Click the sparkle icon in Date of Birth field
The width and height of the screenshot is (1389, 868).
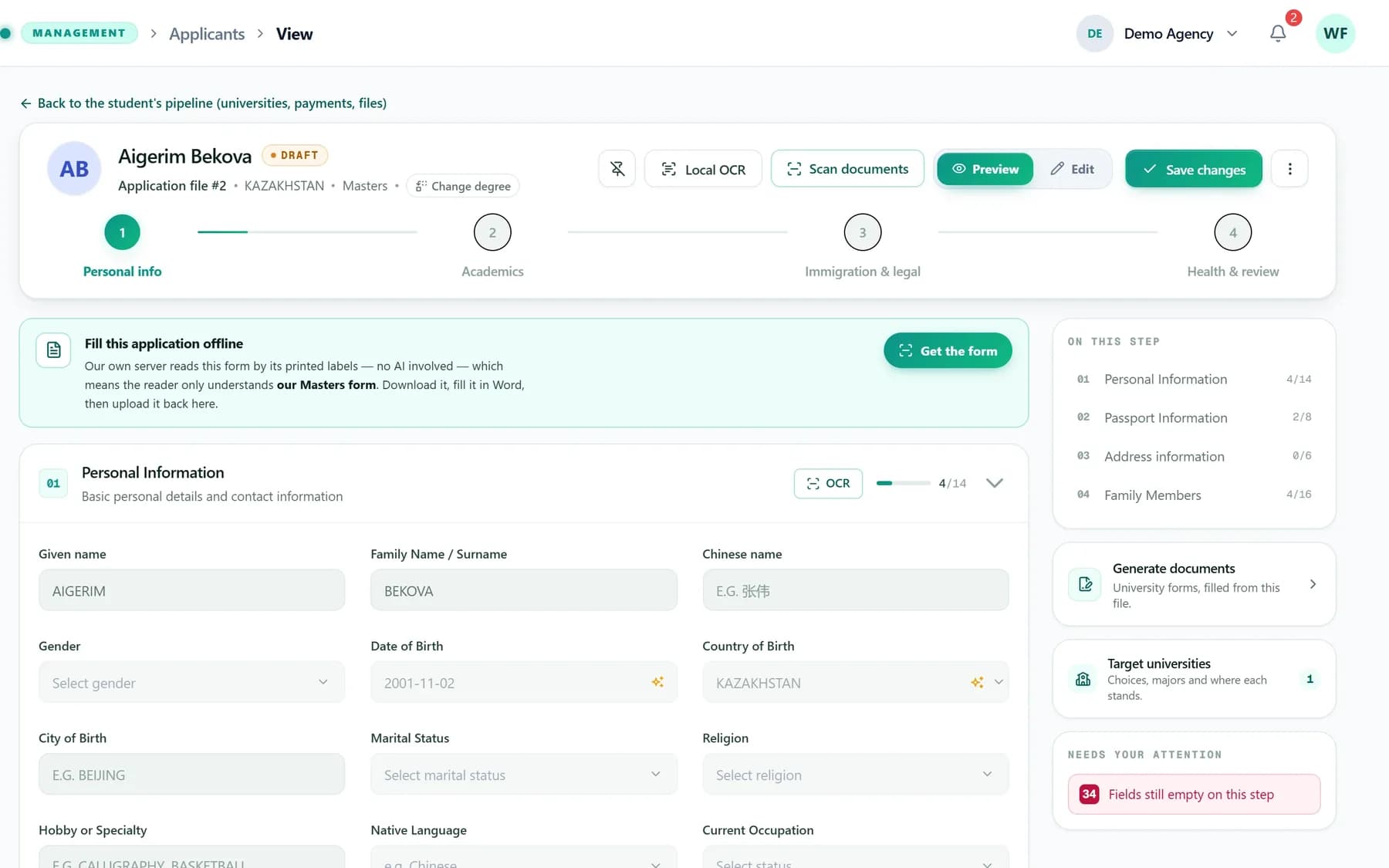point(657,682)
